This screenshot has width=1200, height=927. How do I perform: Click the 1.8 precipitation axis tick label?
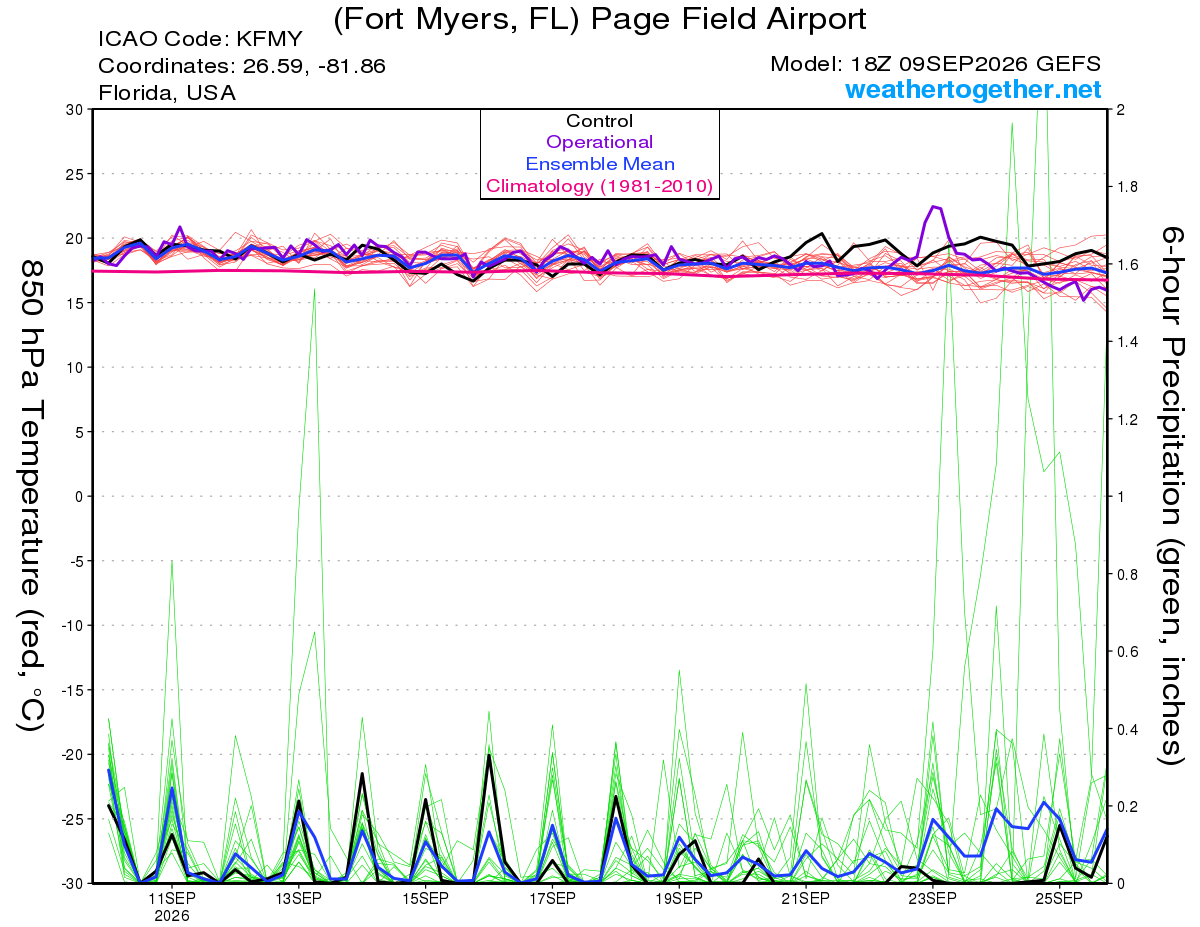[1126, 187]
